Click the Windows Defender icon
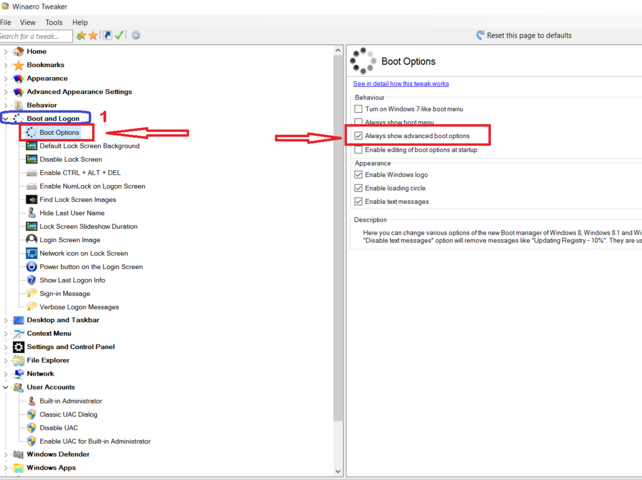642x480 pixels. [18, 454]
